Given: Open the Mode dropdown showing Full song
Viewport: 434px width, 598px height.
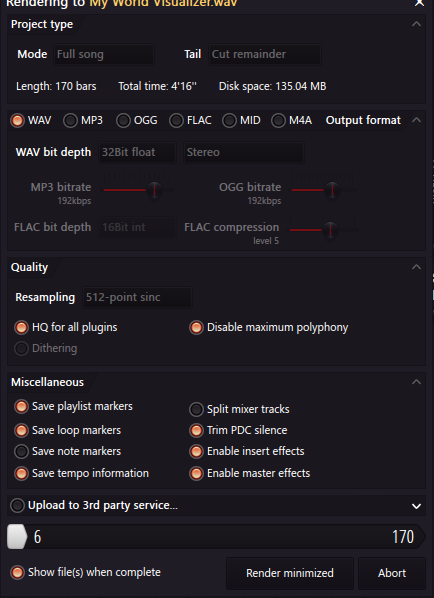Looking at the screenshot, I should click(x=104, y=54).
